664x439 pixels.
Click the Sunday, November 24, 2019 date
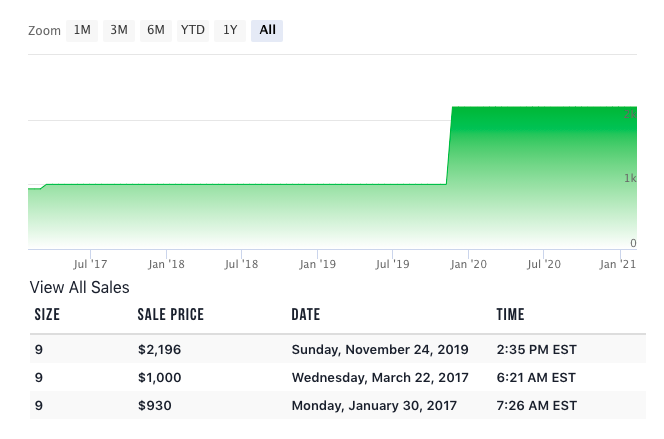point(380,350)
